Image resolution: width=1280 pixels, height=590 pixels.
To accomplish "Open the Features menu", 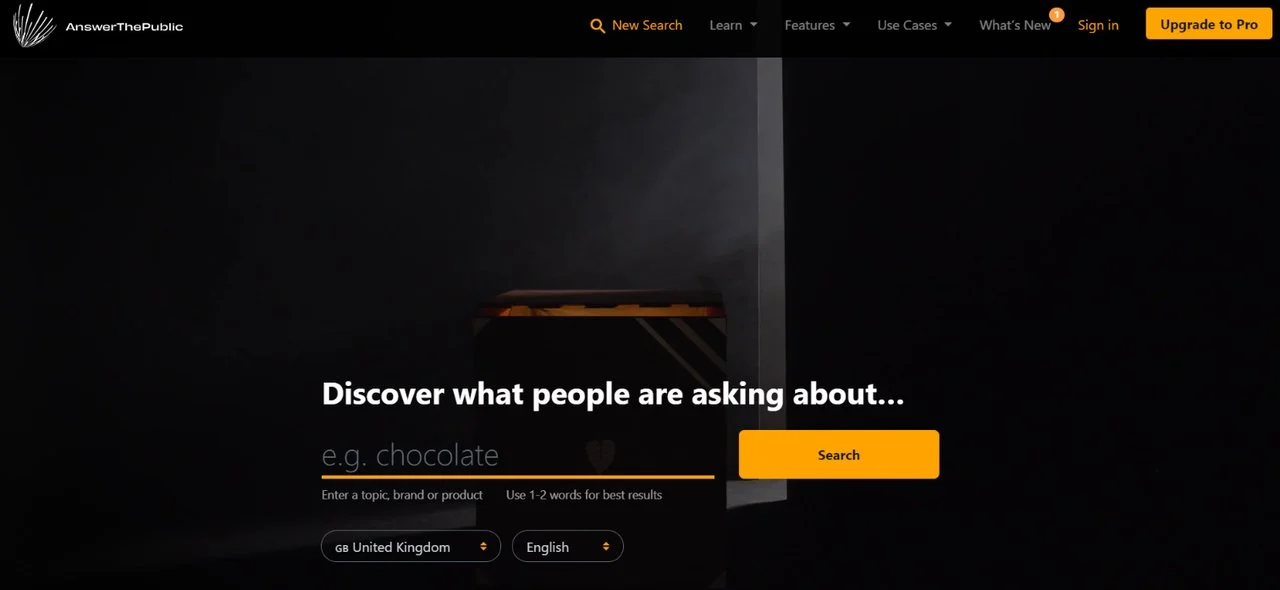I will tap(817, 25).
